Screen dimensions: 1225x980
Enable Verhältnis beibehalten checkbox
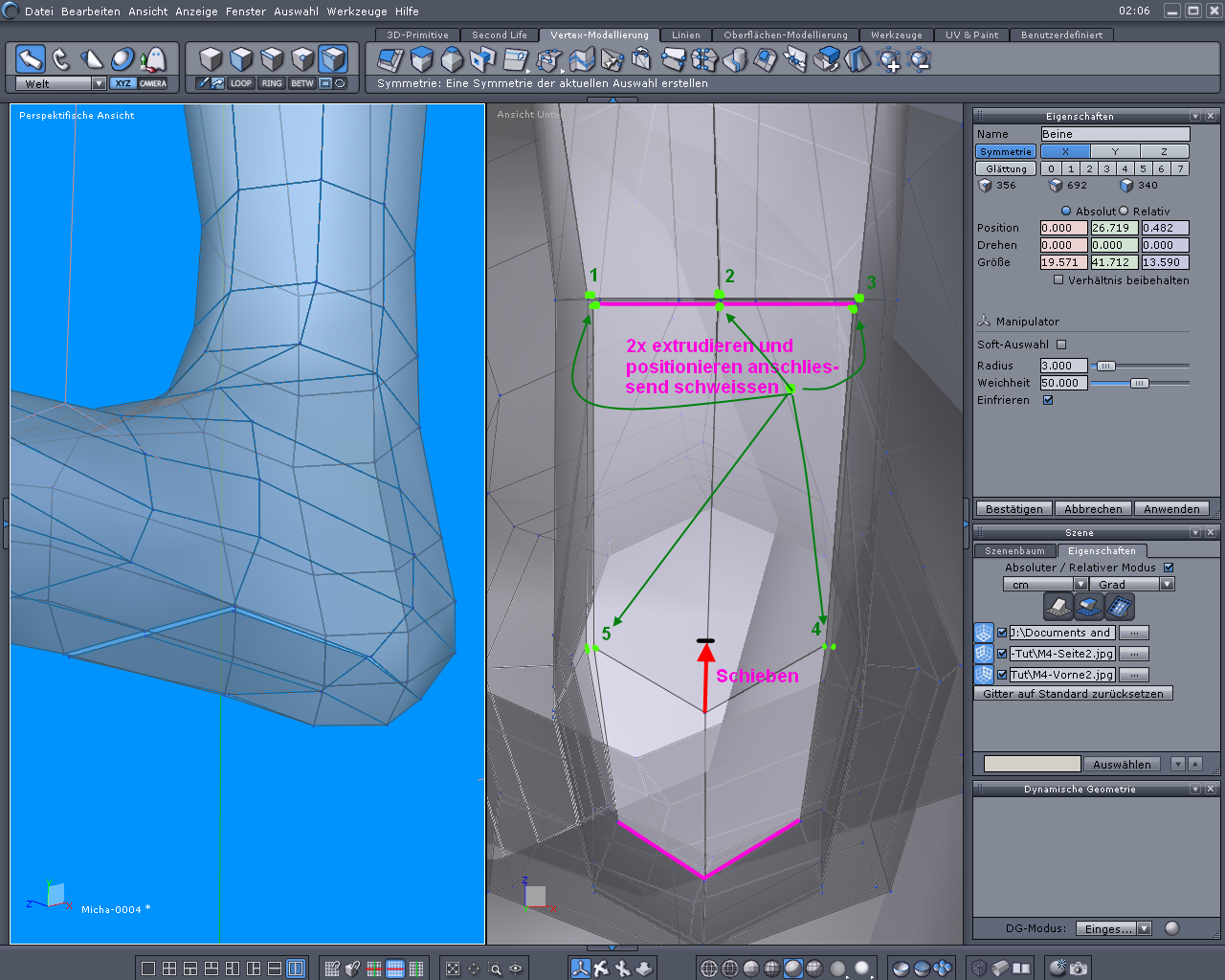click(x=1058, y=280)
